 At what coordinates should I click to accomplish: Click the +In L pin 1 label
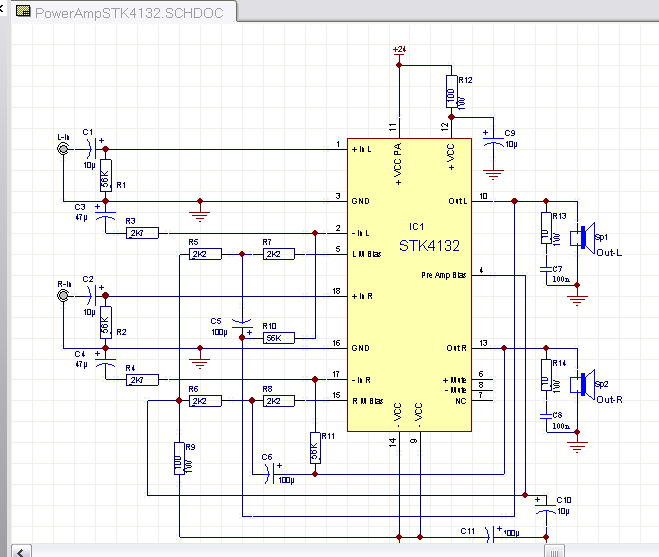point(361,149)
